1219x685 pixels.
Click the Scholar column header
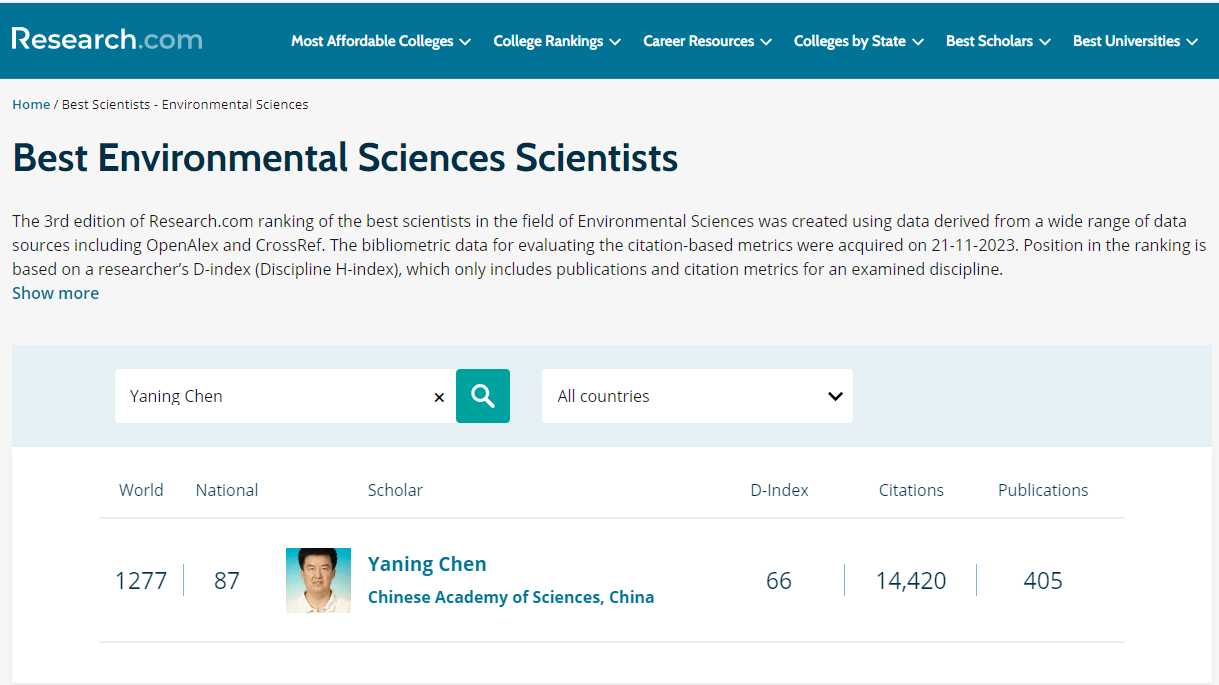(395, 490)
